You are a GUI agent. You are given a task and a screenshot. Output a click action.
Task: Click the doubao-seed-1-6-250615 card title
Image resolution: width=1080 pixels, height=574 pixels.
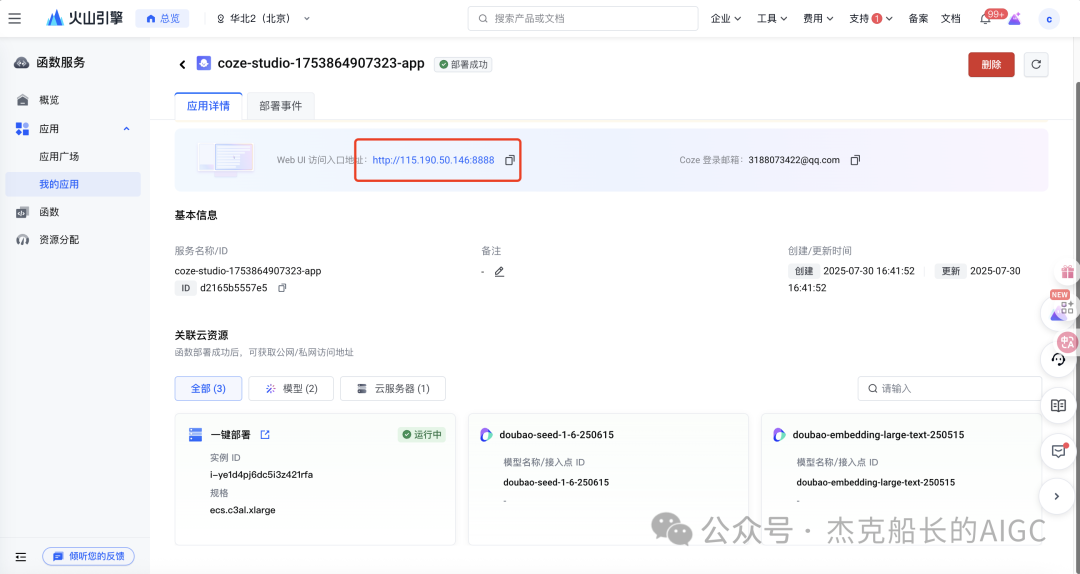557,435
